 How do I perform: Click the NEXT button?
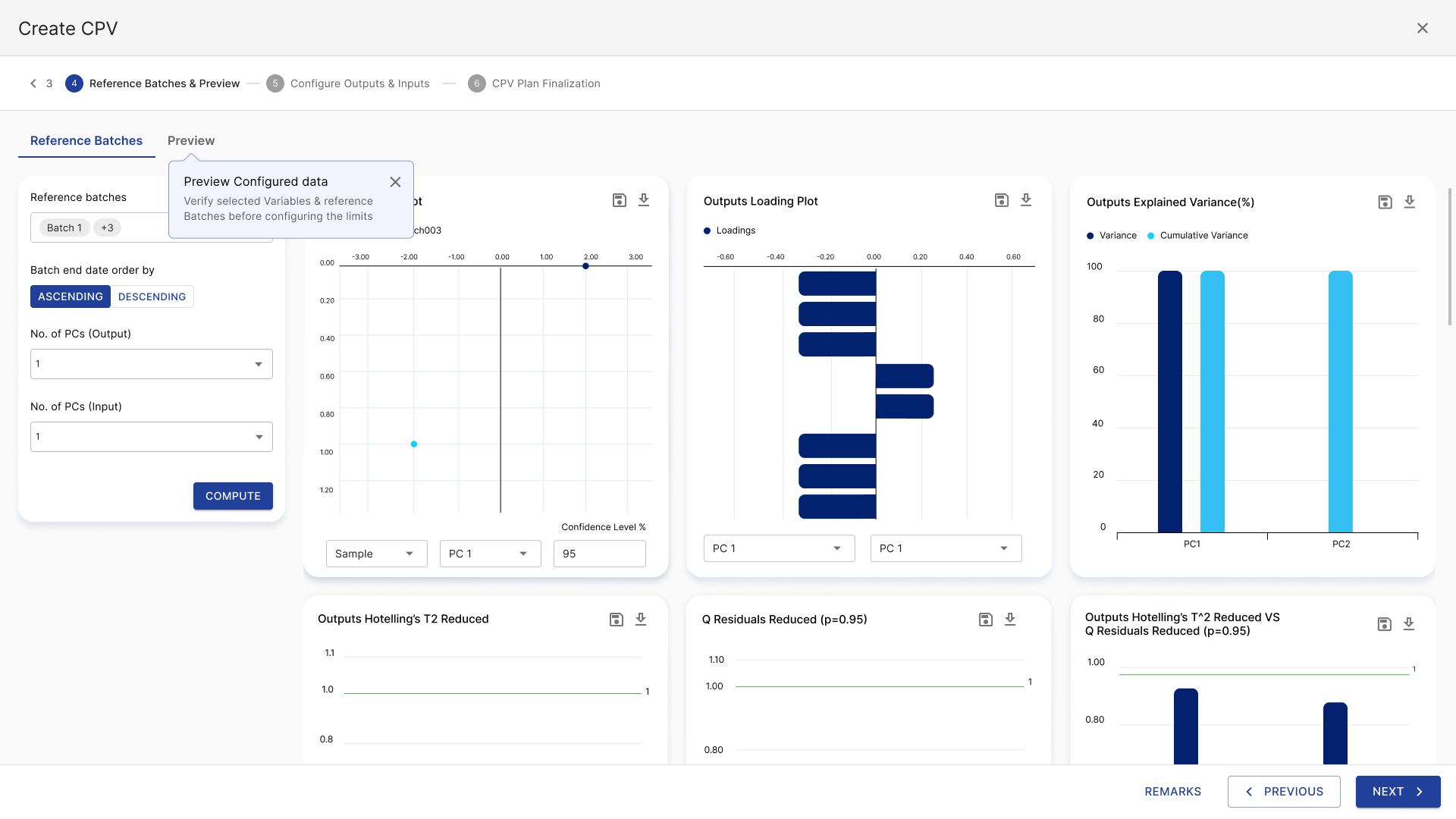click(x=1398, y=792)
